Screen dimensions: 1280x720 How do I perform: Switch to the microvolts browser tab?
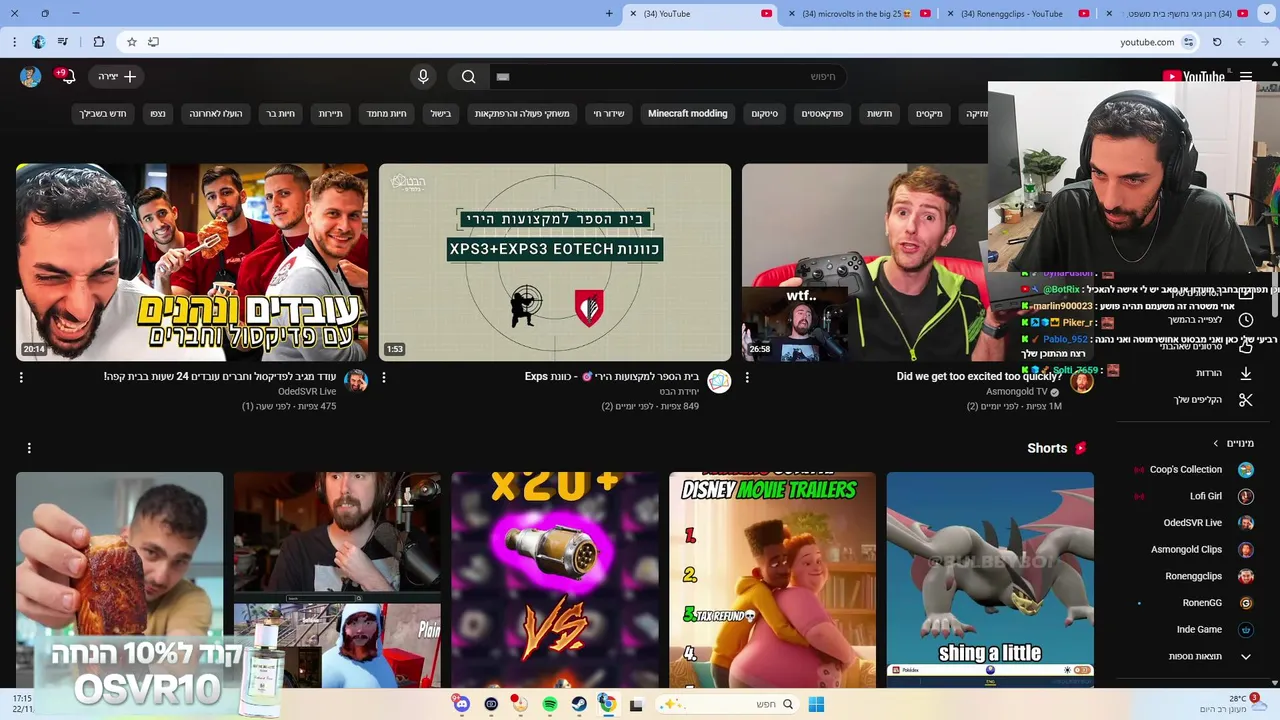[x=860, y=14]
